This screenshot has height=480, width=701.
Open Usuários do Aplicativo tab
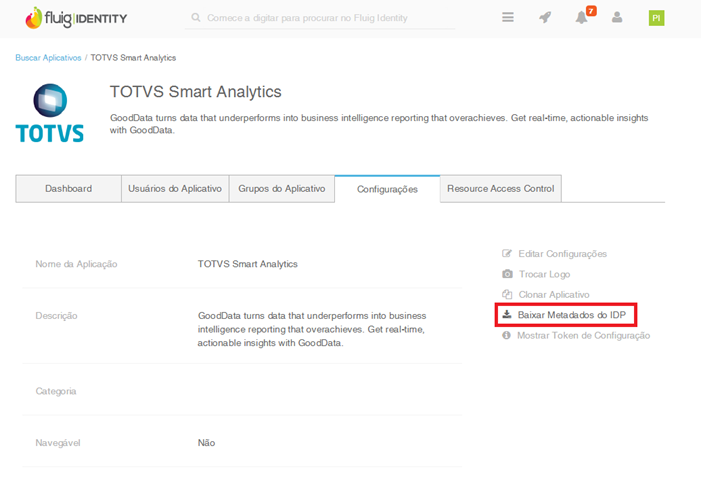point(175,189)
